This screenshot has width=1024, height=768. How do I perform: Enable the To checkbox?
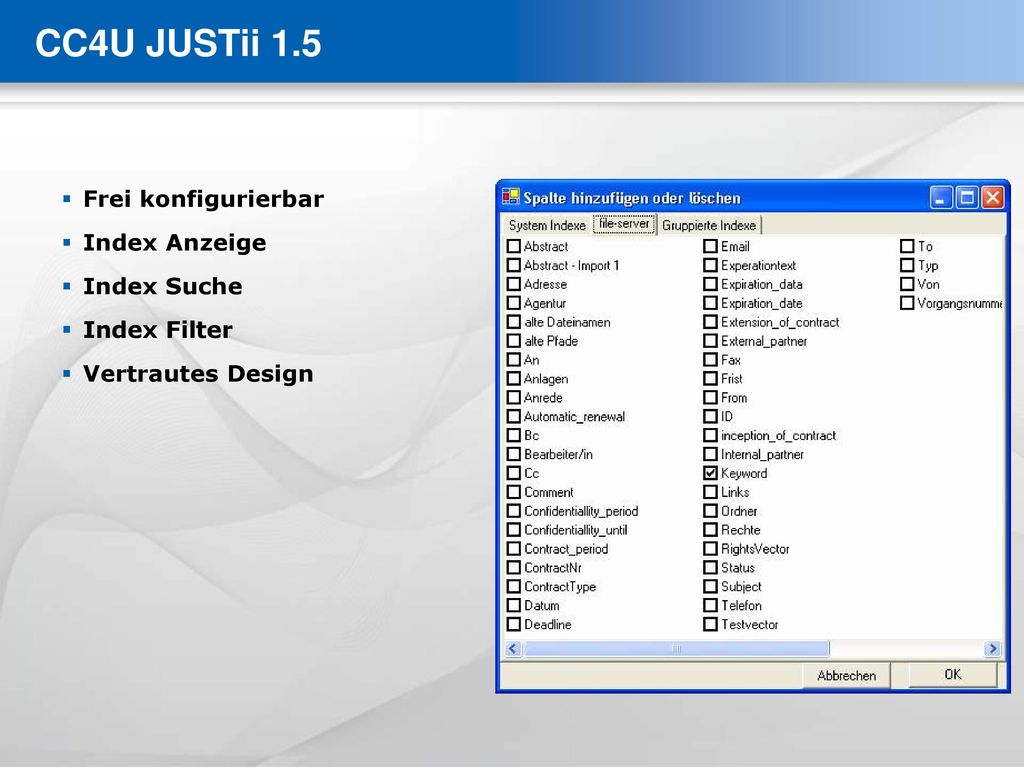pos(907,246)
